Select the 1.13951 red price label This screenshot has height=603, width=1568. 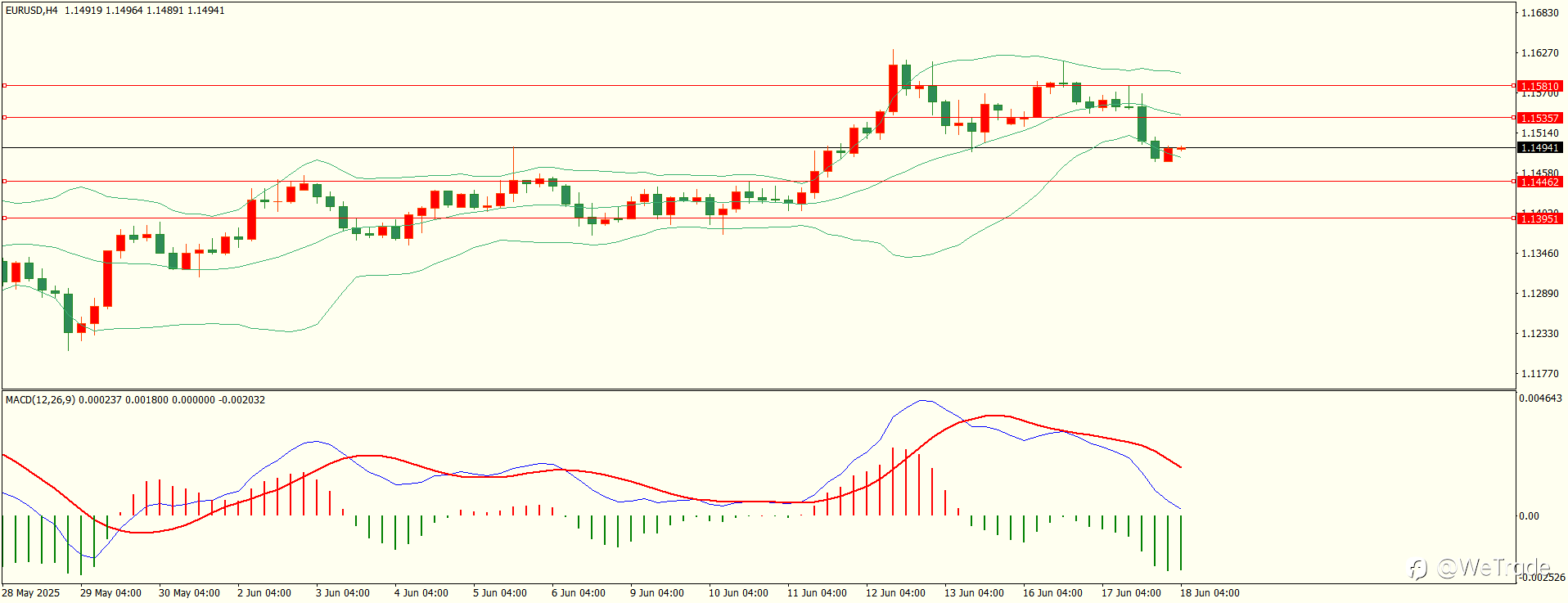1539,218
